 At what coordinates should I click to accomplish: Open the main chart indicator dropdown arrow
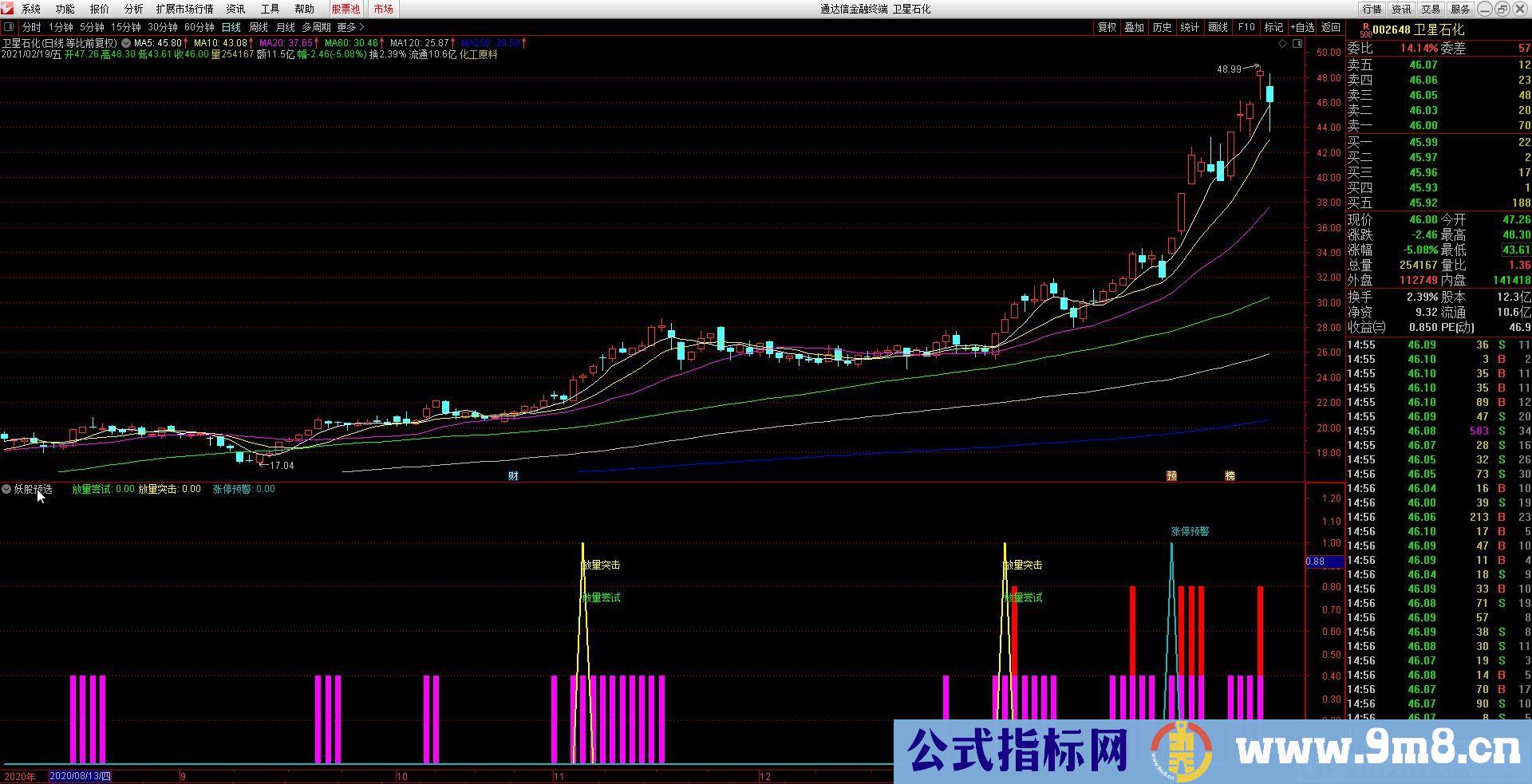pyautogui.click(x=126, y=43)
